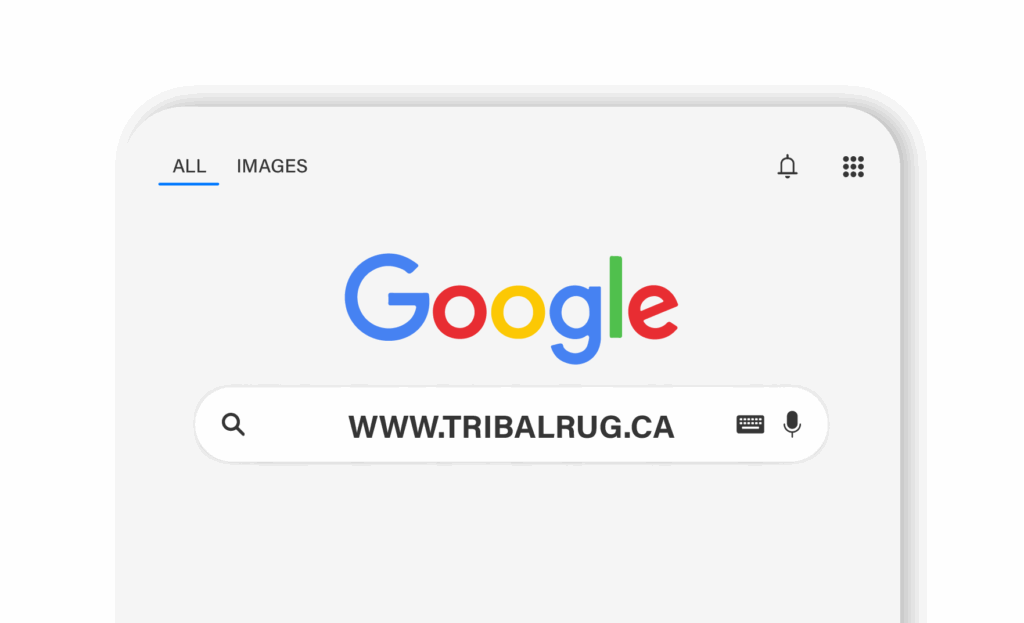
Task: Click the yellow letter o in logo
Action: tap(518, 312)
